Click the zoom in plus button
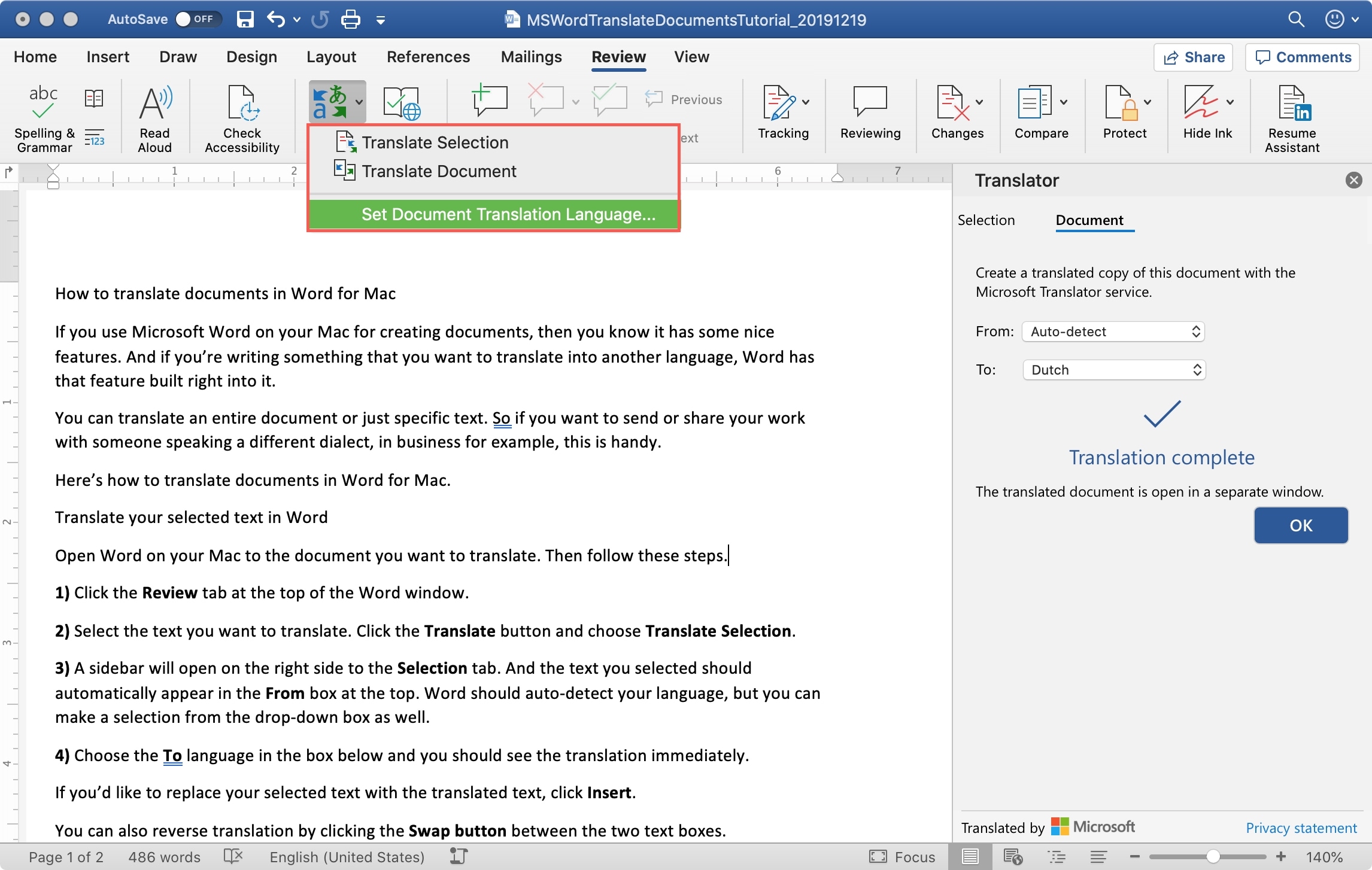The width and height of the screenshot is (1372, 870). (x=1280, y=857)
